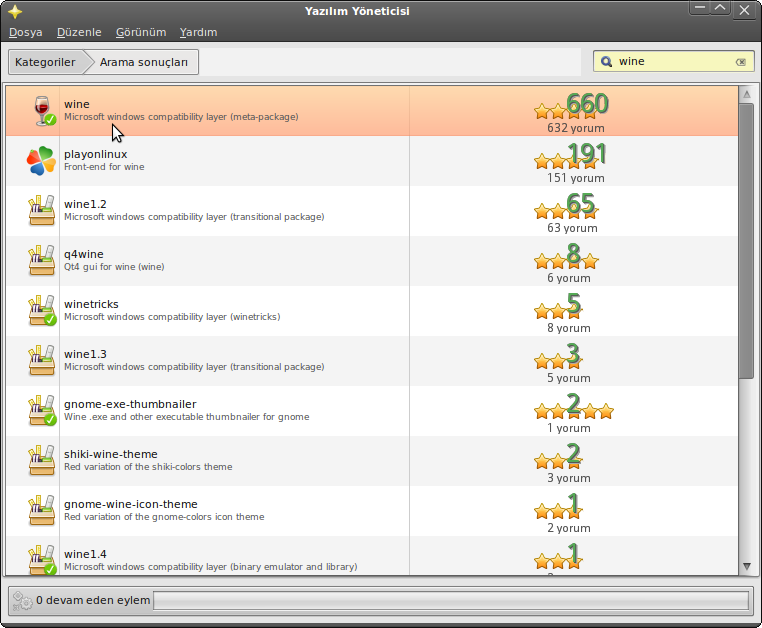Click '632 yorum' review count
The width and height of the screenshot is (762, 628).
[x=576, y=128]
